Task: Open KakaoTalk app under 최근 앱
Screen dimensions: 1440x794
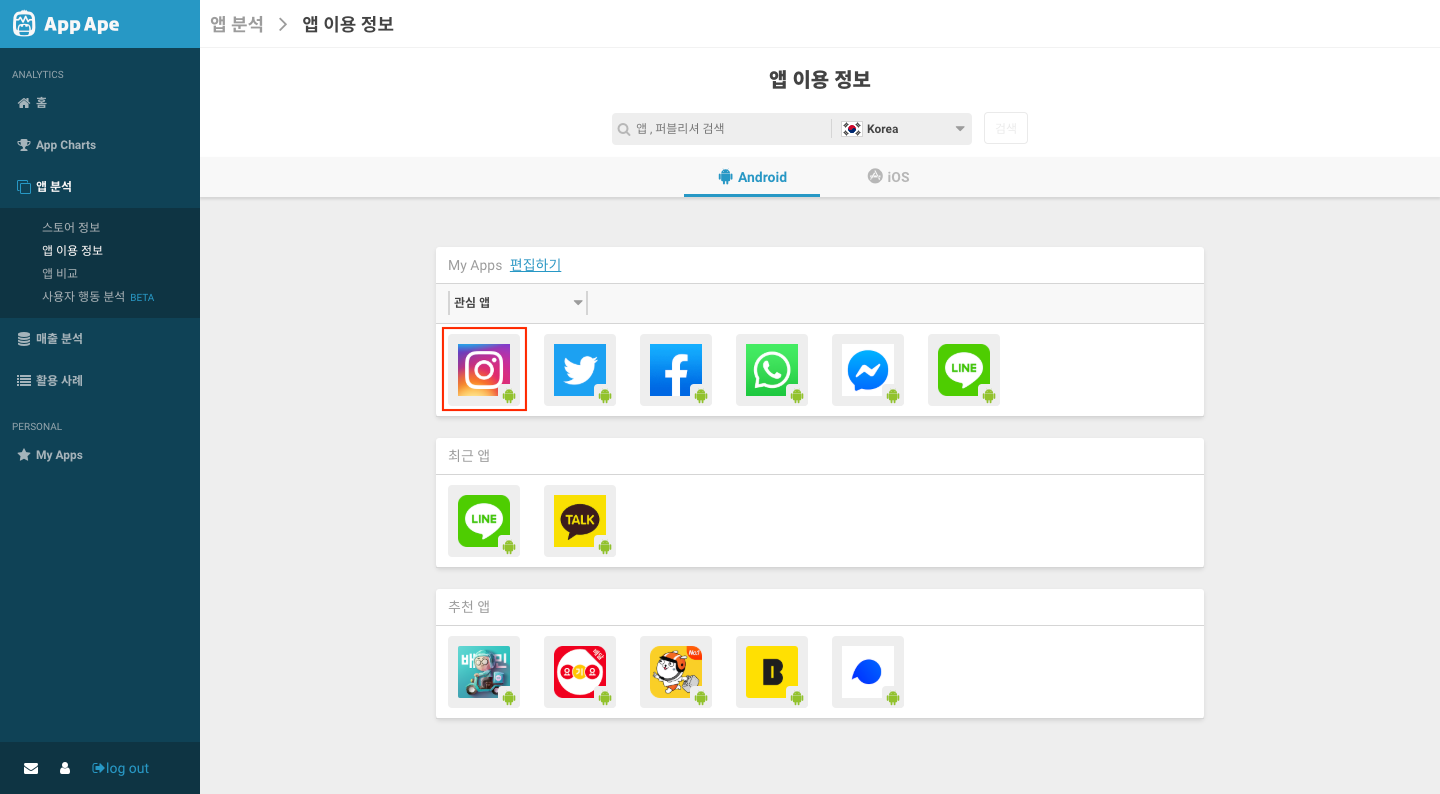Action: tap(580, 521)
